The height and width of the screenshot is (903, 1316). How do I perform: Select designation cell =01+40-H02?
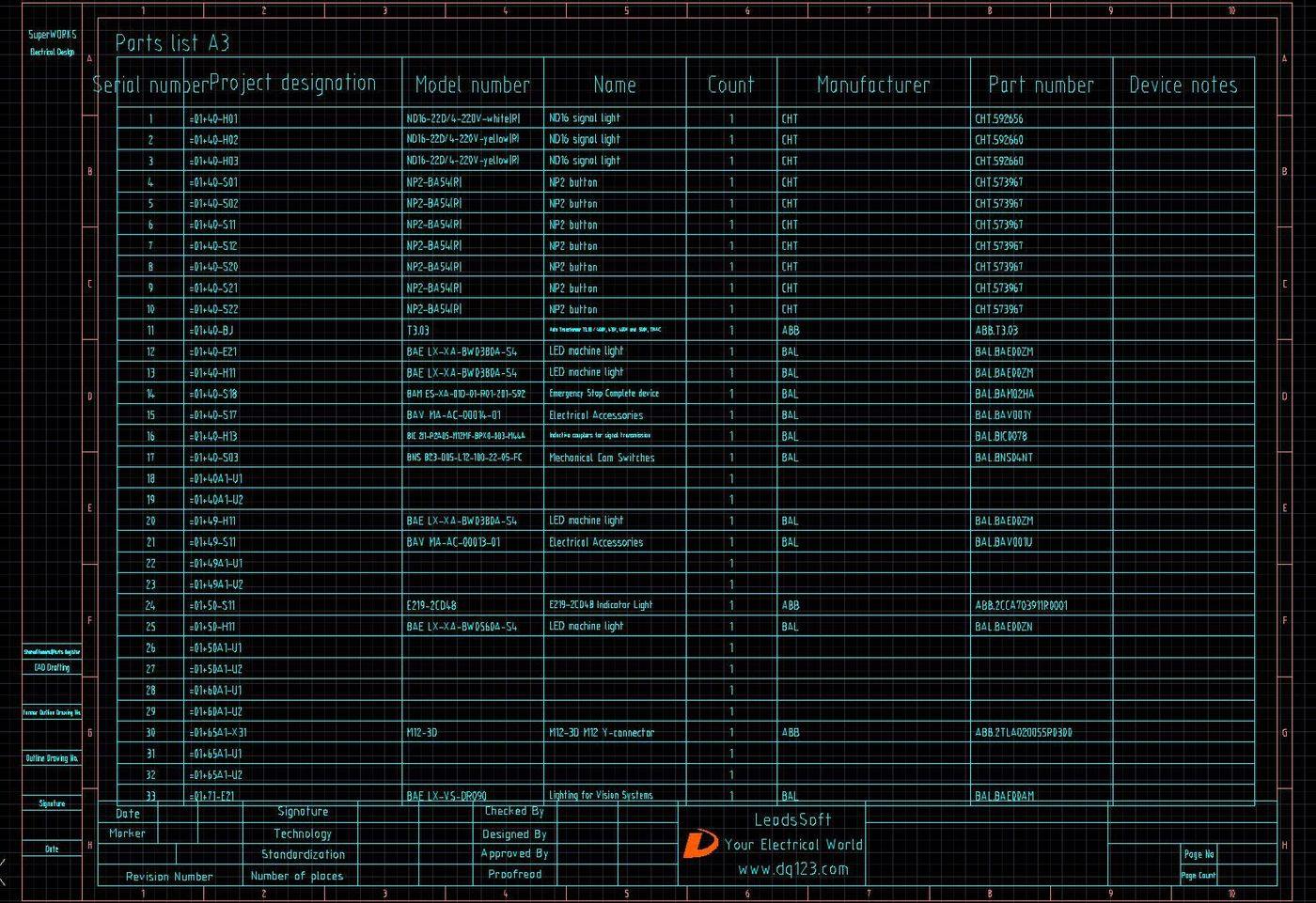[213, 140]
